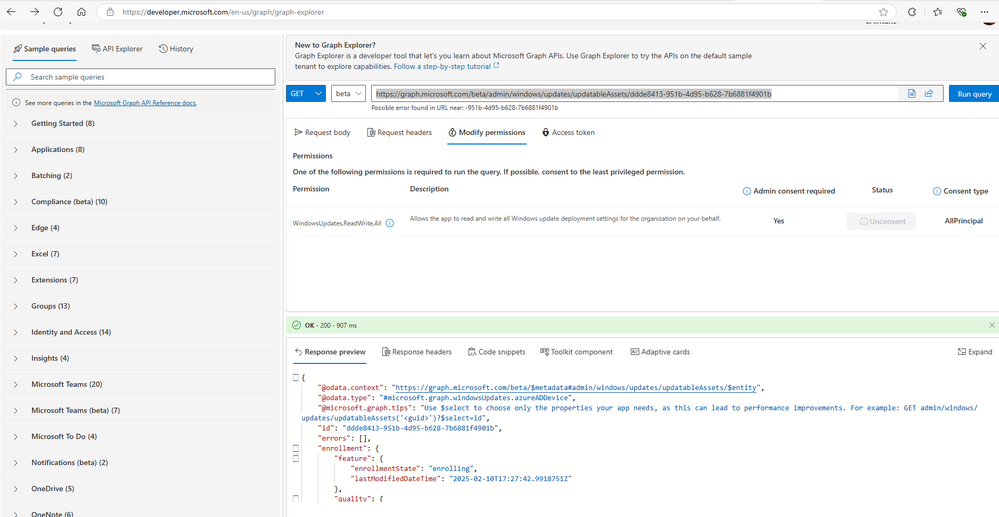Click info icon beside Consent type header
The height and width of the screenshot is (517, 999).
click(x=937, y=191)
